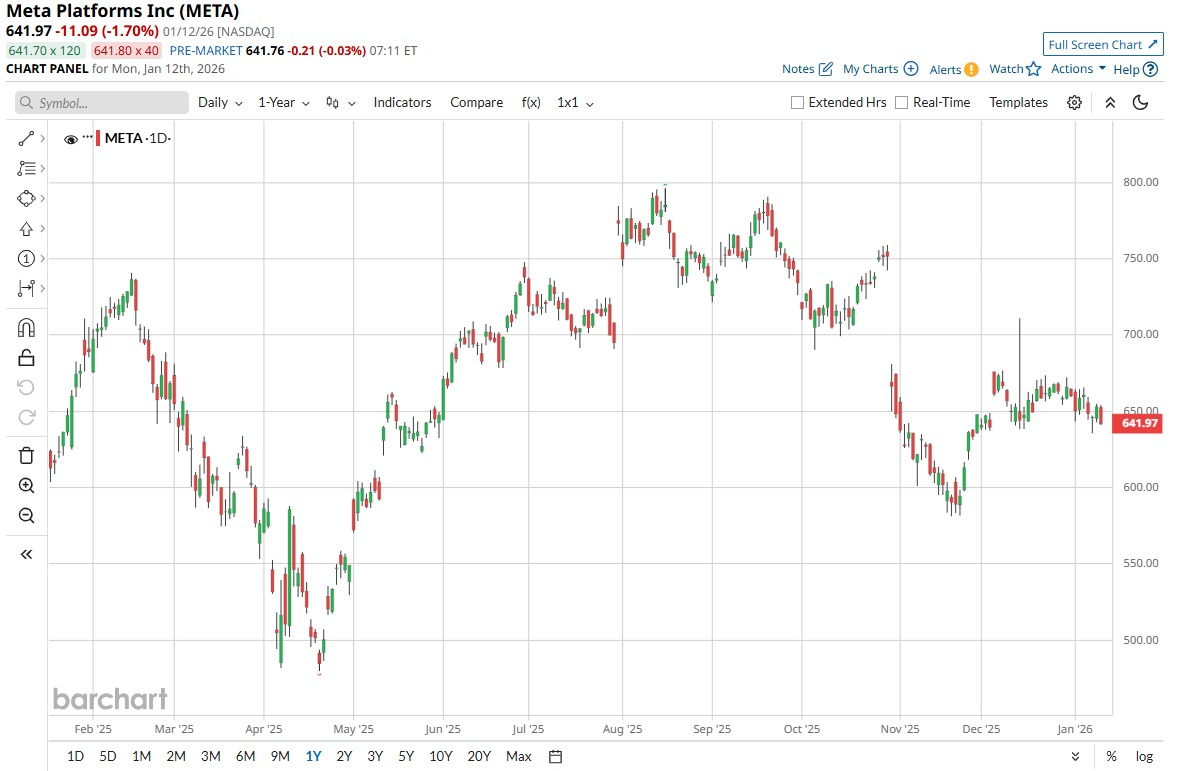The image size is (1191, 771).
Task: Open the custom date range calendar
Action: 555,757
